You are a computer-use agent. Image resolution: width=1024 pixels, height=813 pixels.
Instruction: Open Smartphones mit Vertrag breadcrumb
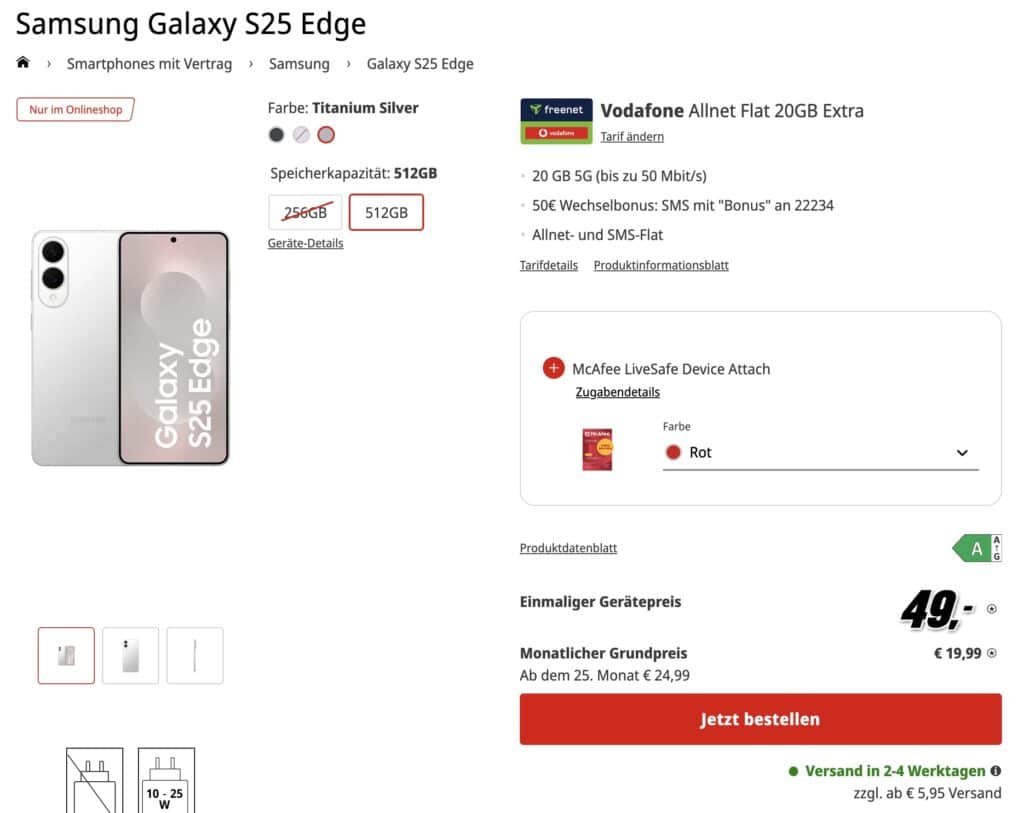pos(149,64)
